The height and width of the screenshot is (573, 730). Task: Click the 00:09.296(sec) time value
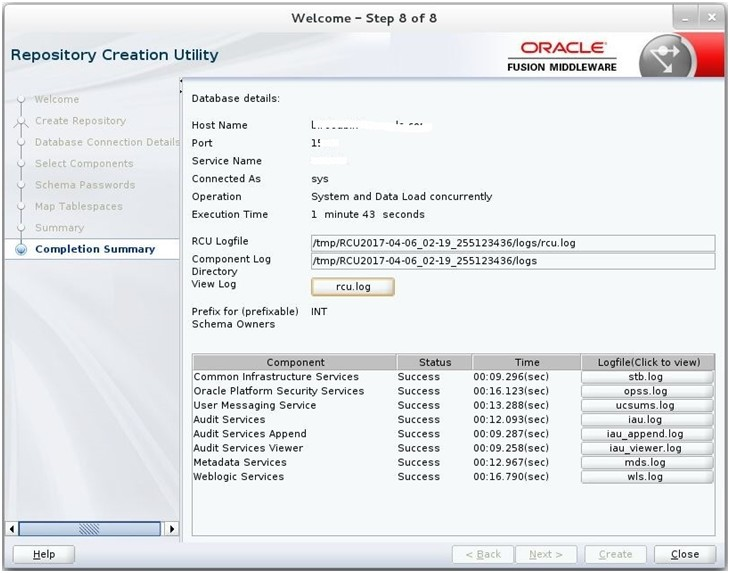(x=511, y=377)
